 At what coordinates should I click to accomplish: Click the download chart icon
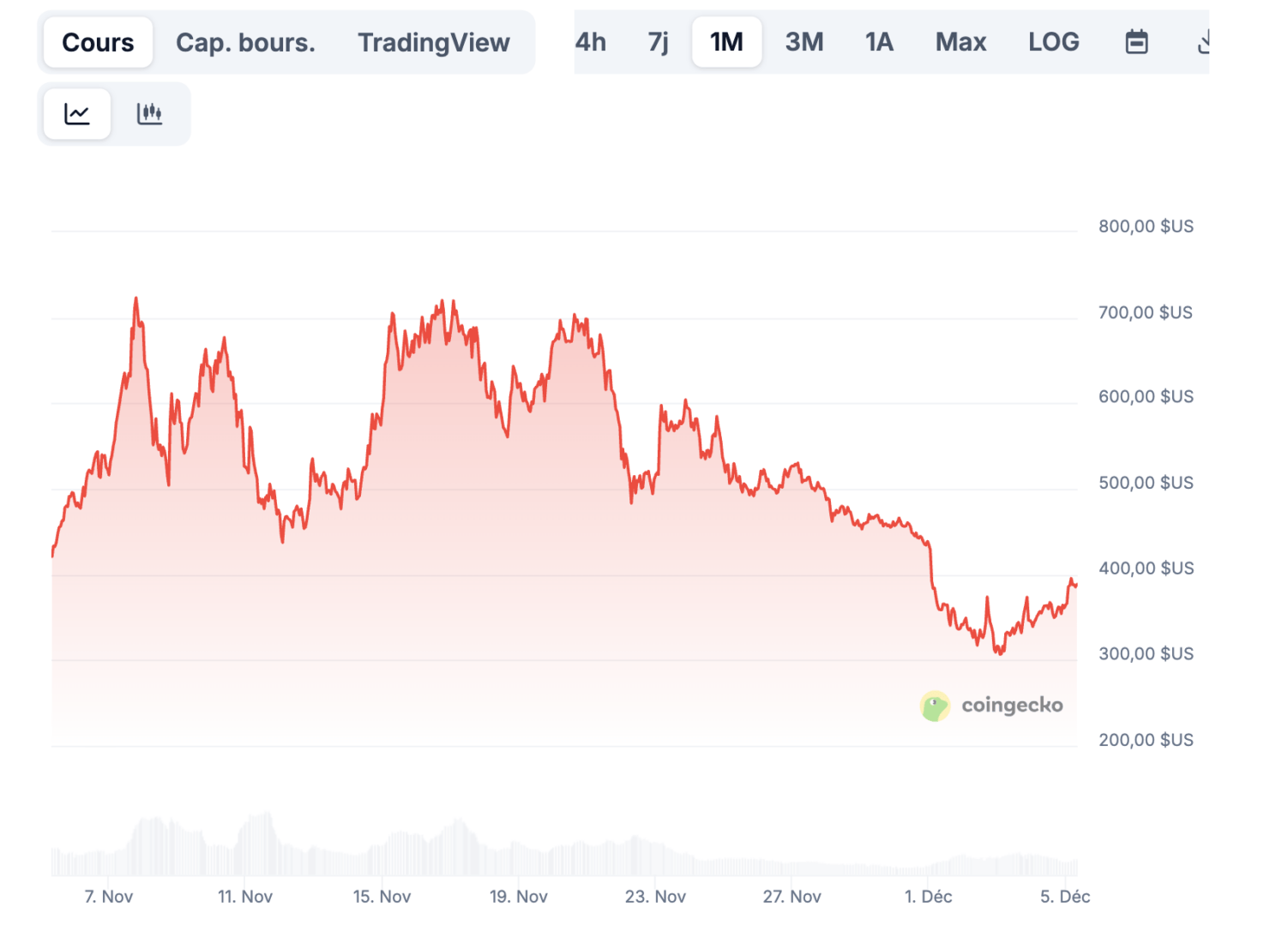pyautogui.click(x=1204, y=42)
